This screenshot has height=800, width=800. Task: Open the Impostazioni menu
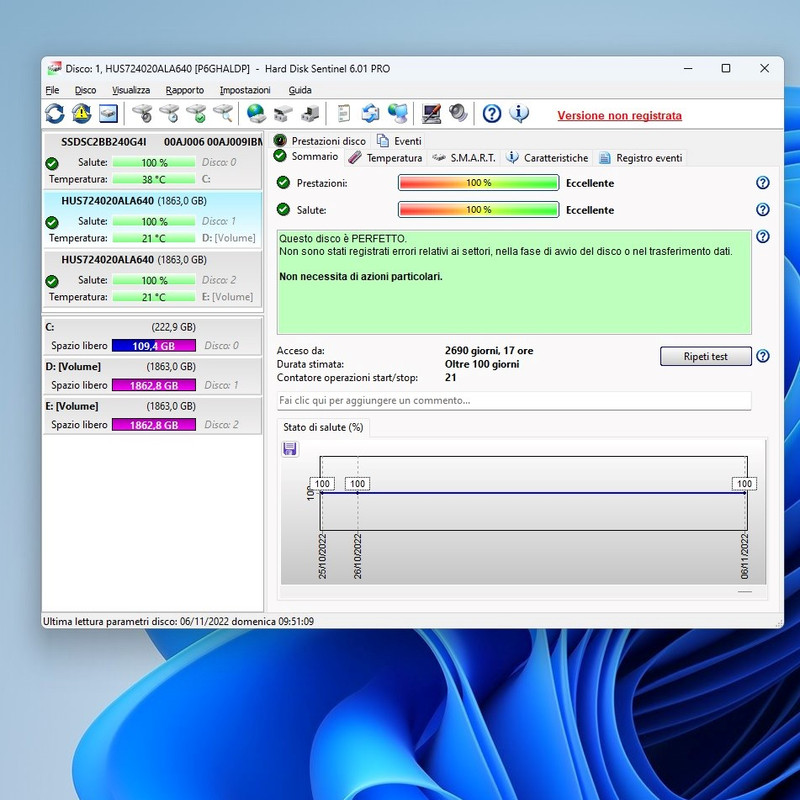[245, 90]
